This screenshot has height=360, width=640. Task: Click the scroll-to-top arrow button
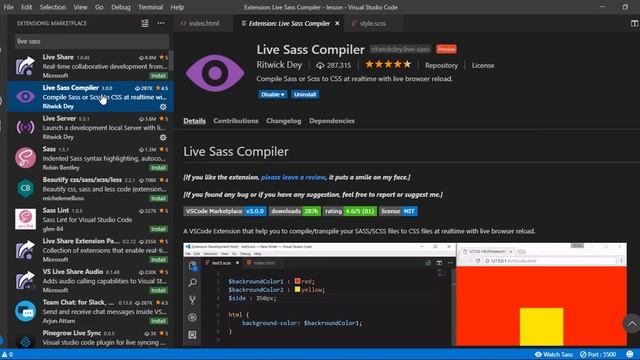(632, 324)
